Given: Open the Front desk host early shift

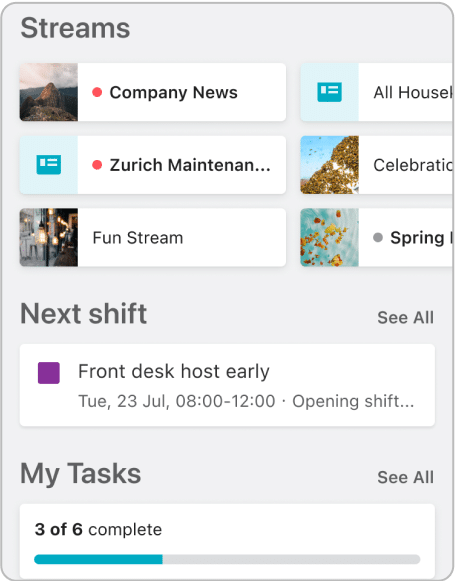Looking at the screenshot, I should click(227, 385).
